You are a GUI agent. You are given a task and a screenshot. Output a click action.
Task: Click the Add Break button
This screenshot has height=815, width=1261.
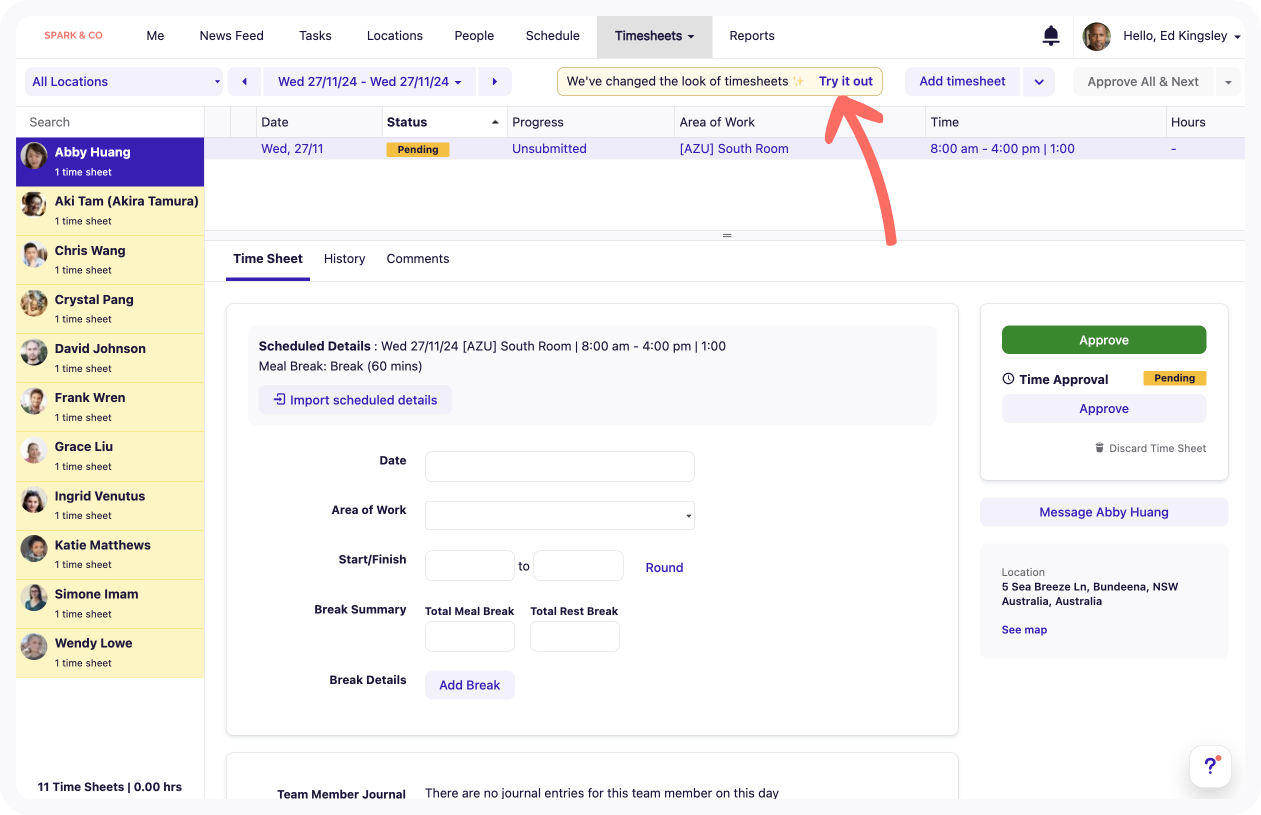tap(470, 685)
